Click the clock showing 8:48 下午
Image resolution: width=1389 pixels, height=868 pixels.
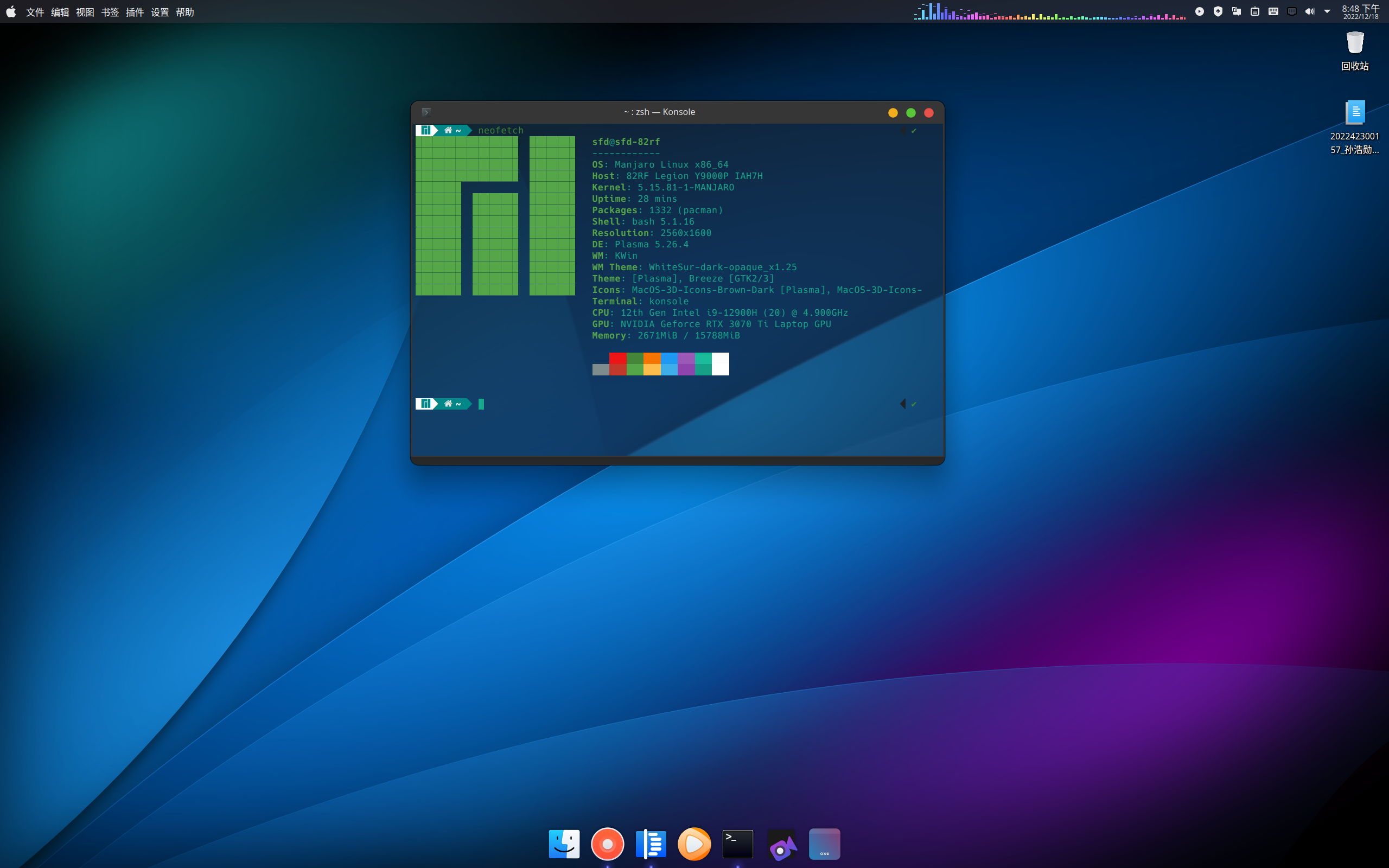coord(1360,11)
